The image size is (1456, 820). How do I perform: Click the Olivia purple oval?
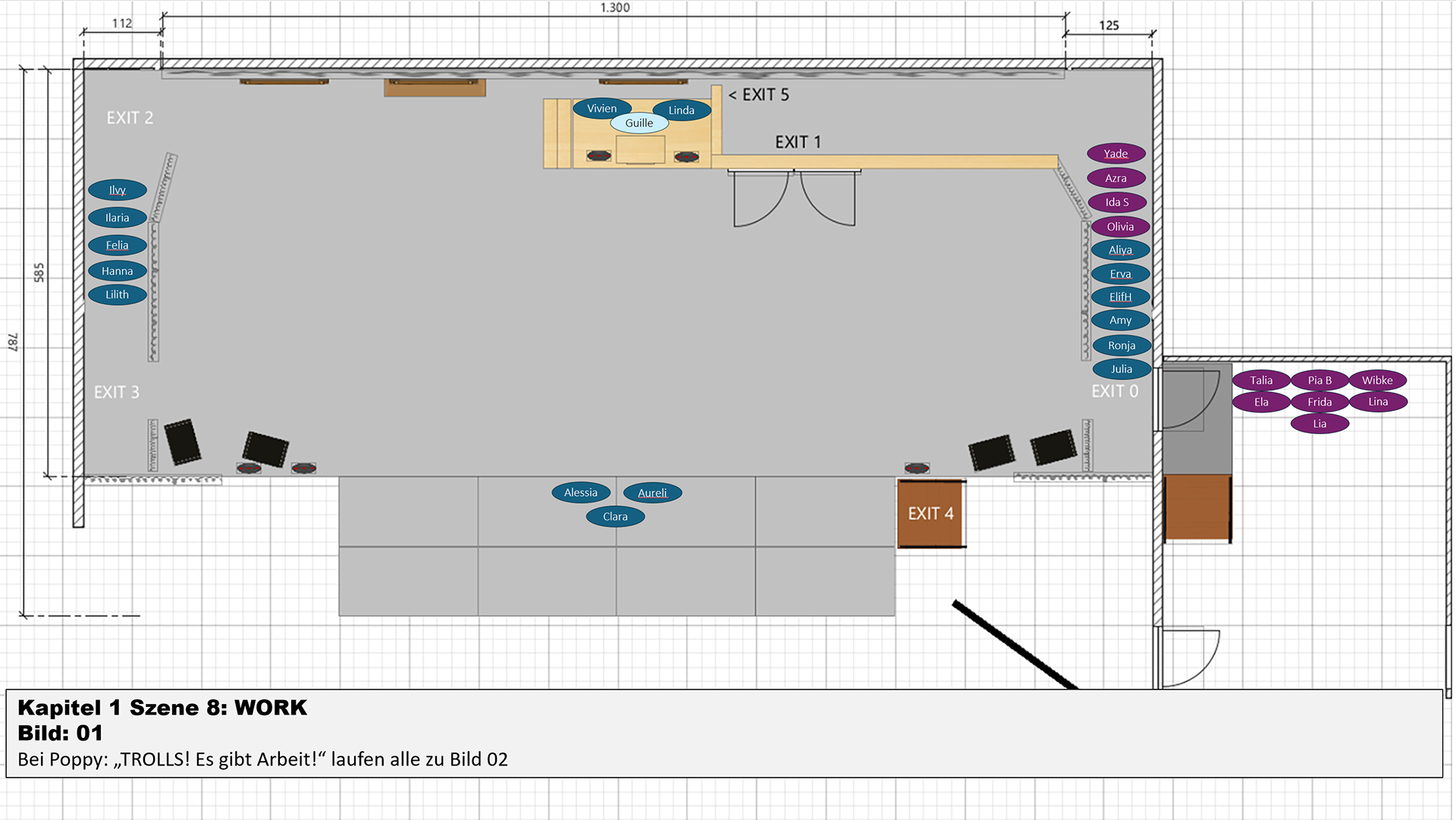tap(1120, 227)
